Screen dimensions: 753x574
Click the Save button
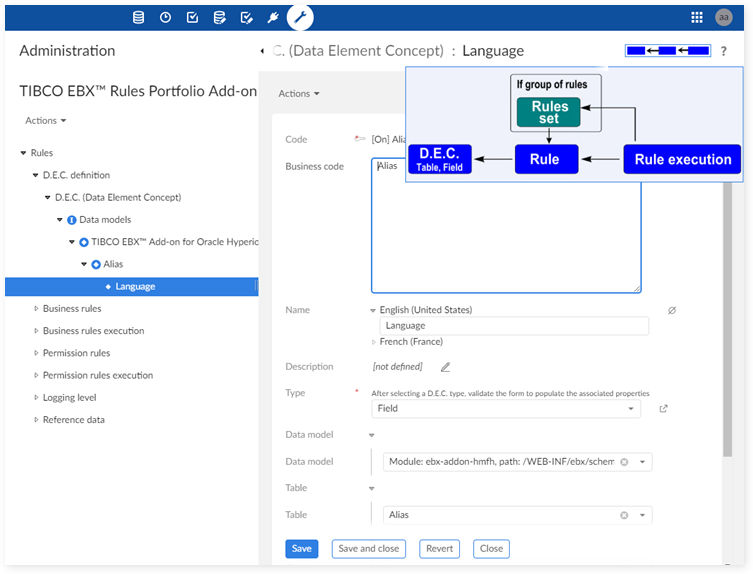pos(302,549)
